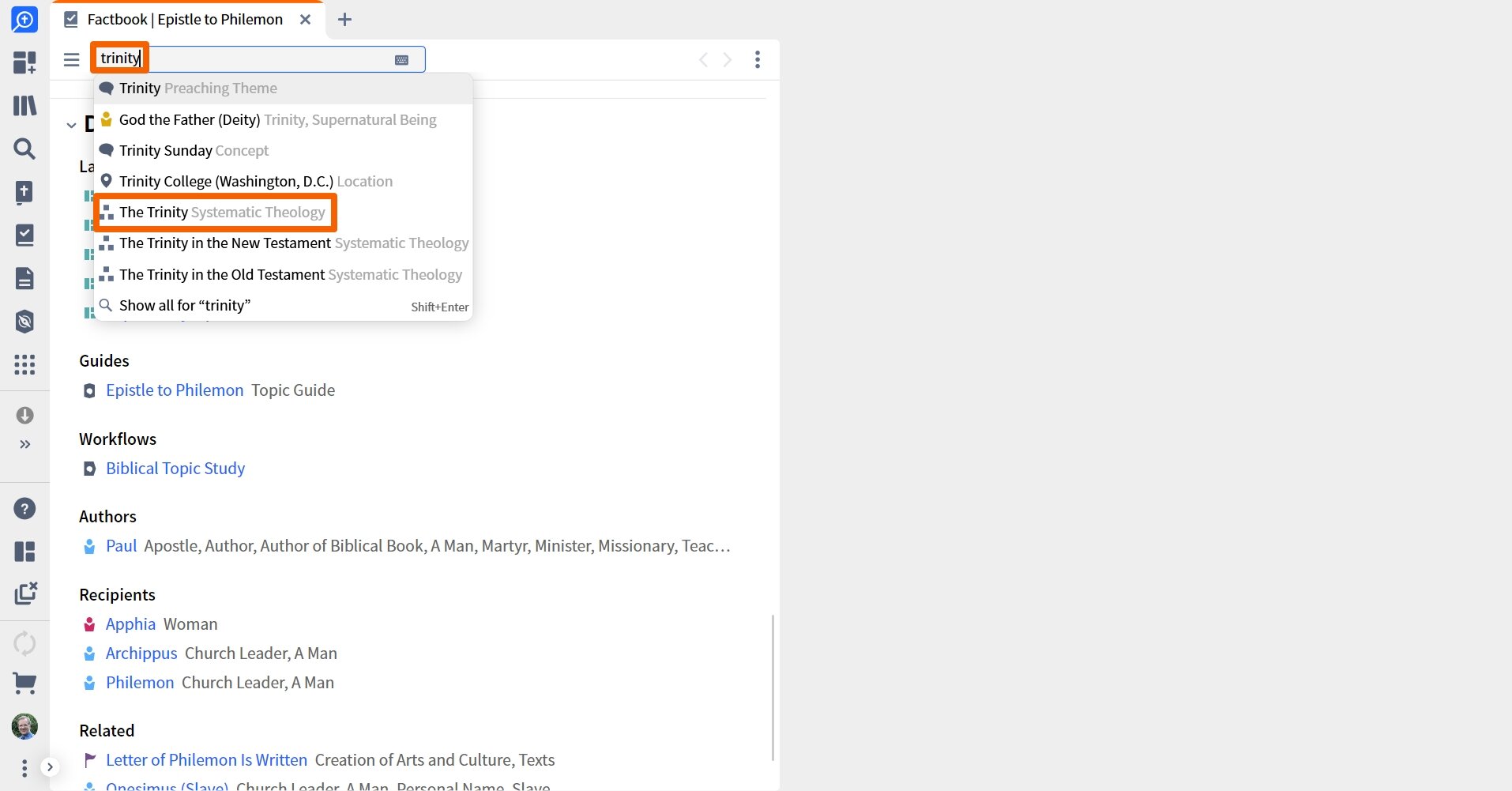Select God the Father (Deity) suggestion
1512x791 pixels.
(x=283, y=119)
